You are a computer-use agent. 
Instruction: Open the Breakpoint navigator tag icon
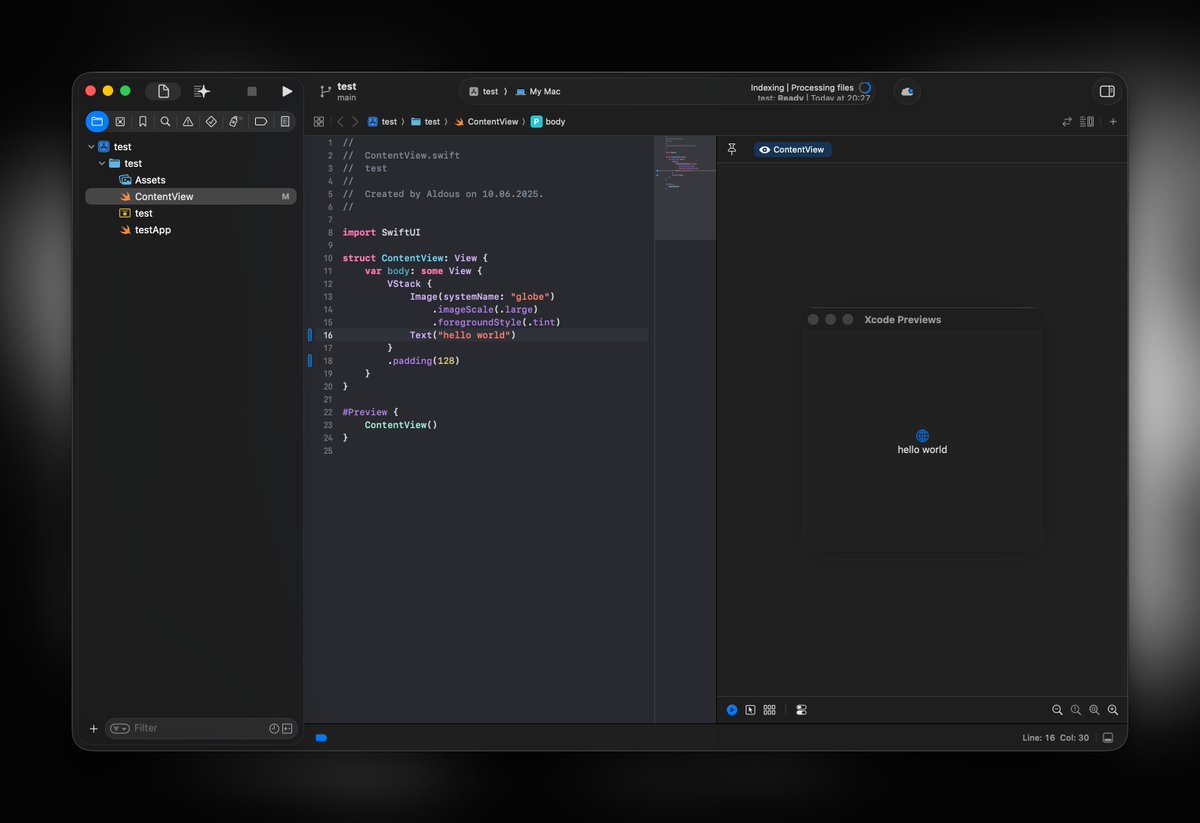point(261,121)
